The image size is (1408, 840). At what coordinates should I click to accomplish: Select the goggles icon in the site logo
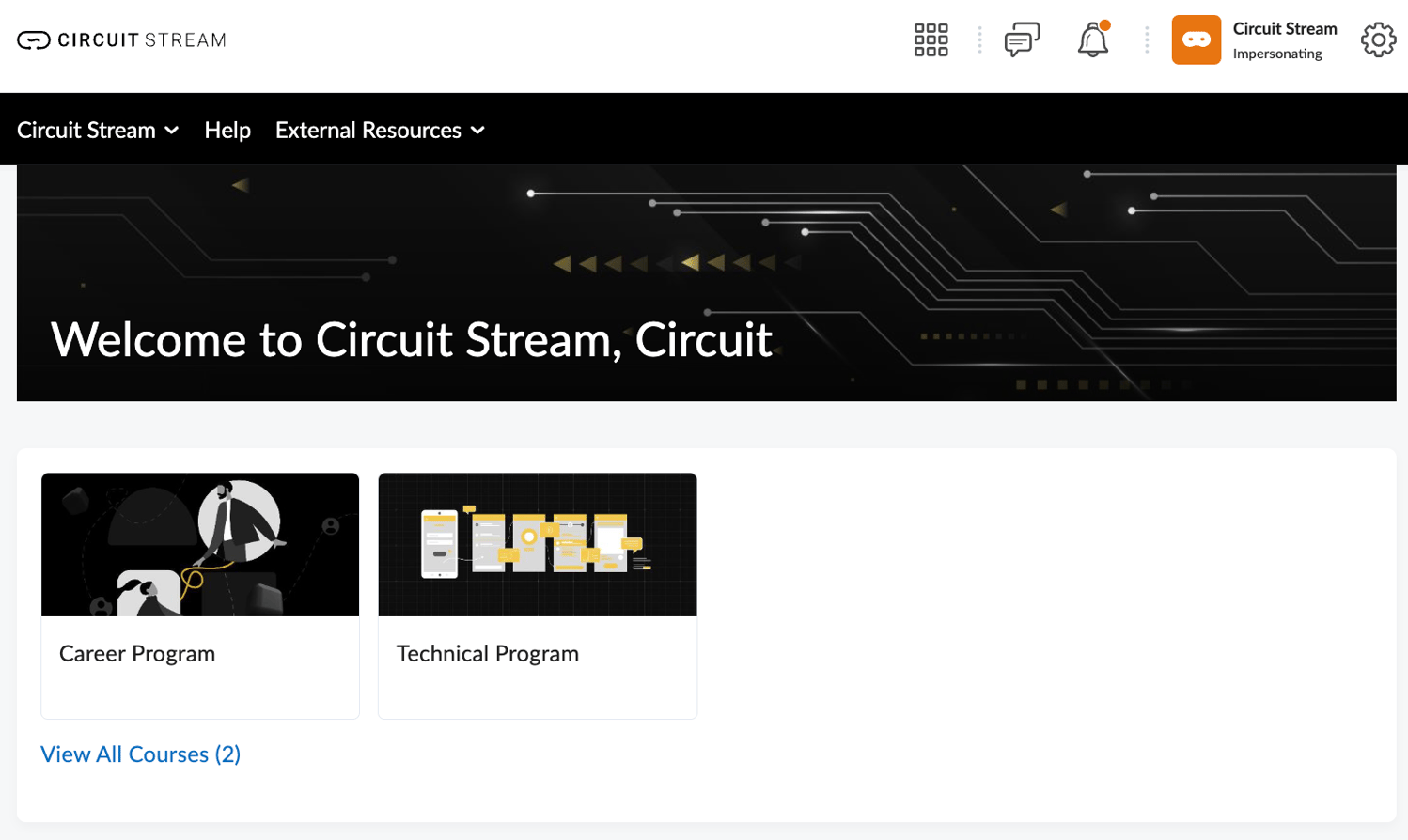(31, 39)
